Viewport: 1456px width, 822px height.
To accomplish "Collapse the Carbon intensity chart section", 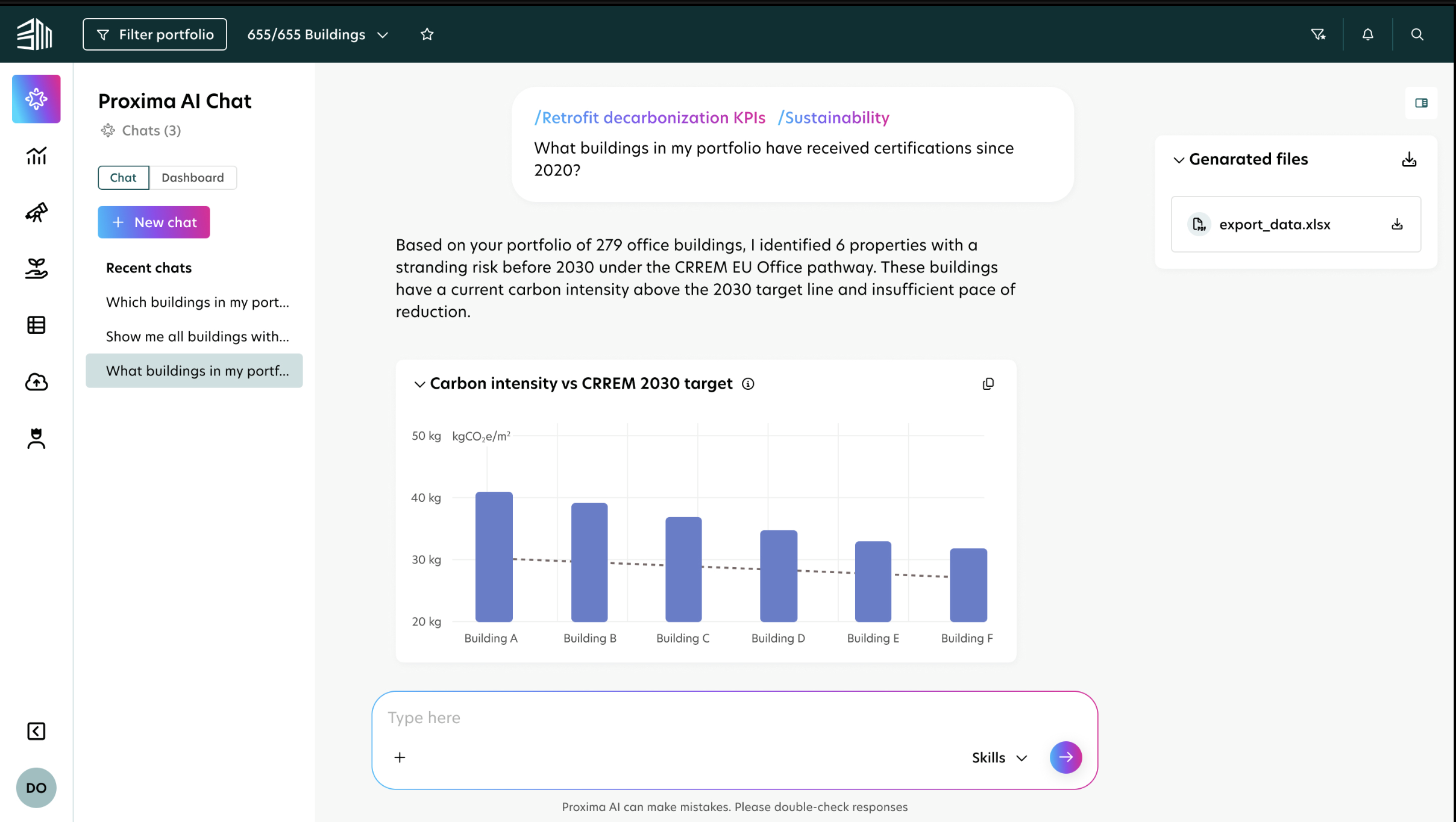I will [x=419, y=384].
